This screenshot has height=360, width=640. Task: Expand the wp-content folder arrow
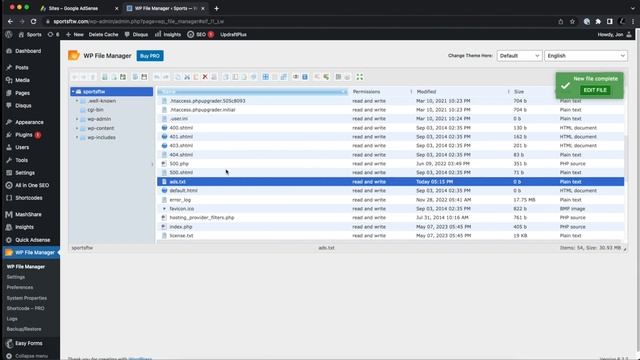[x=77, y=128]
